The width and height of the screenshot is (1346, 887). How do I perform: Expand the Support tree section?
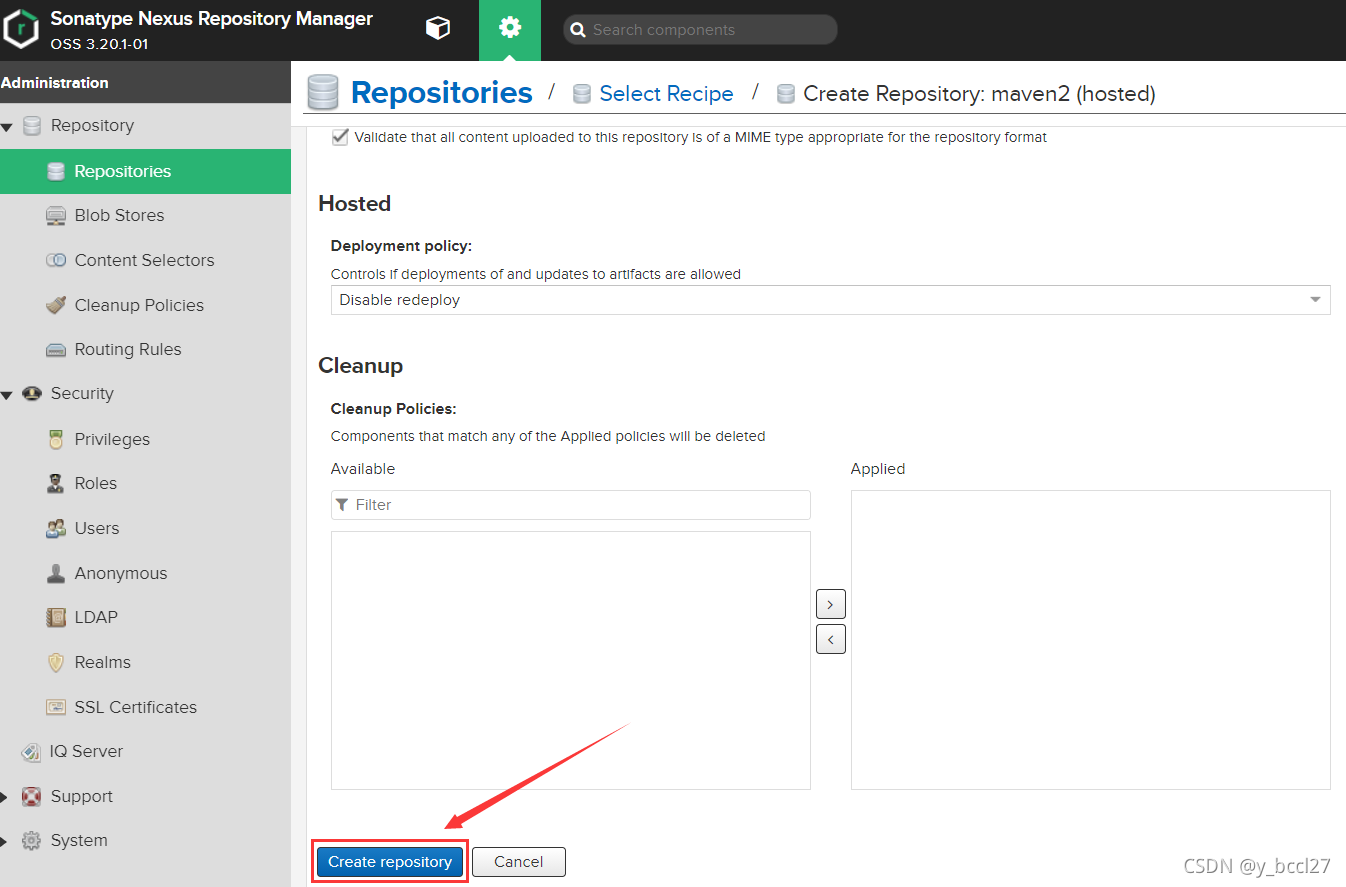[x=4, y=797]
